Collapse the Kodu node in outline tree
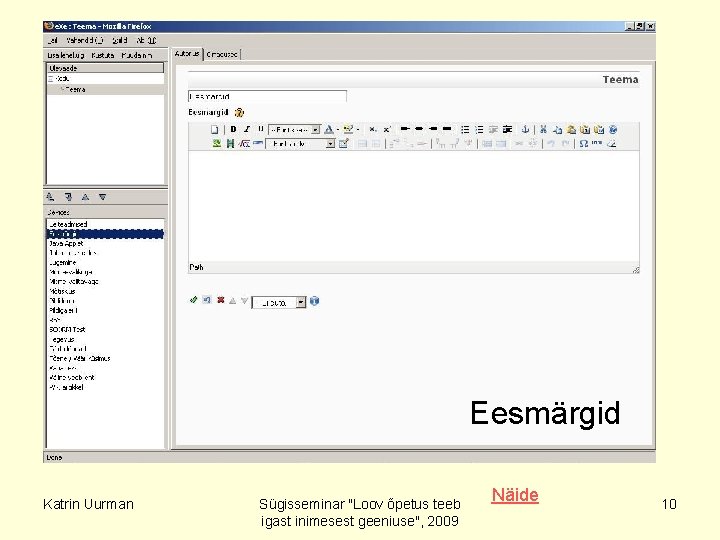Viewport: 720px width, 540px height. (x=51, y=79)
